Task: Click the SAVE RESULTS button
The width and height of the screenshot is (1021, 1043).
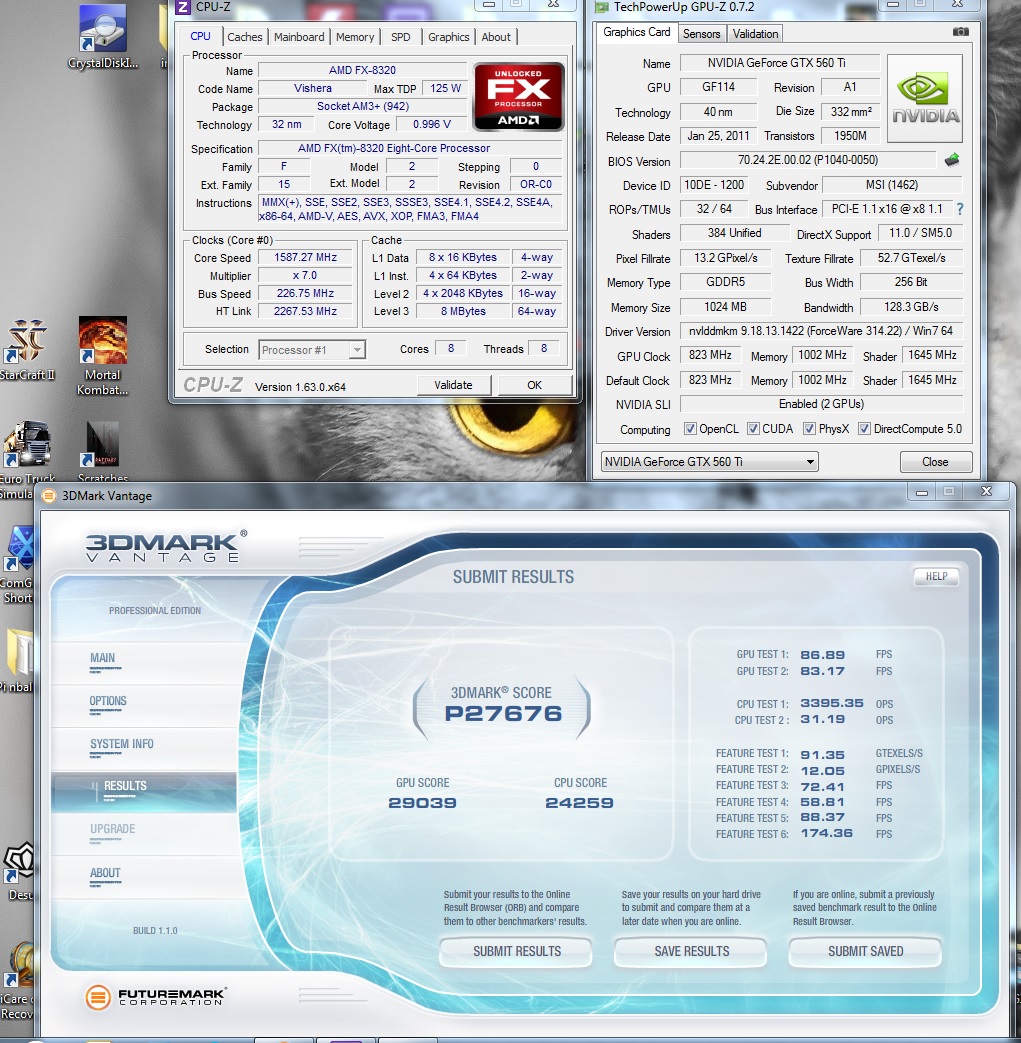Action: coord(691,951)
